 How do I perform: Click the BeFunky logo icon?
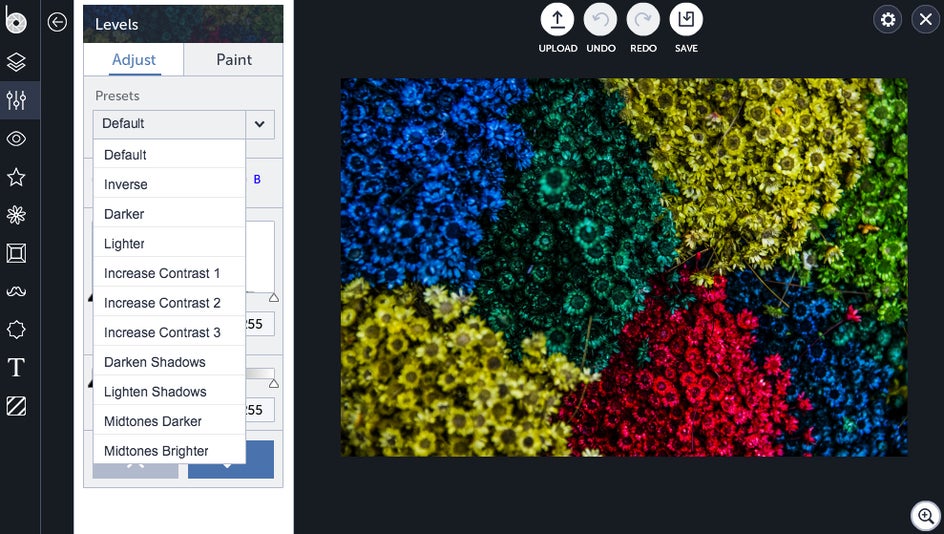pos(16,20)
